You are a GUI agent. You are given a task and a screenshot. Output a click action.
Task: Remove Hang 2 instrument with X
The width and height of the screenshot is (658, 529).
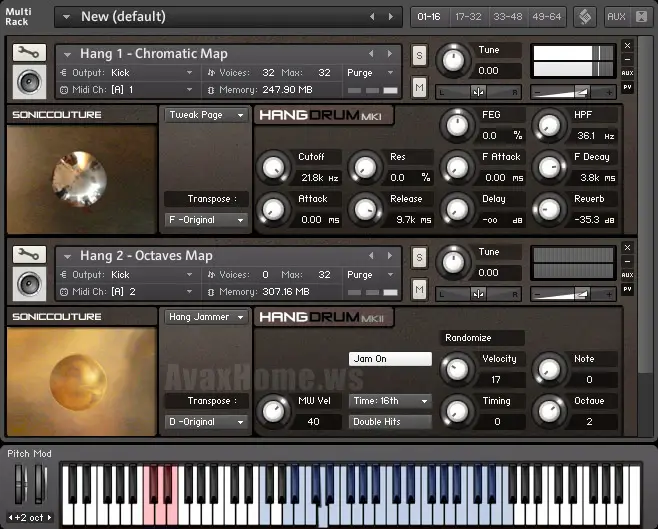point(627,248)
